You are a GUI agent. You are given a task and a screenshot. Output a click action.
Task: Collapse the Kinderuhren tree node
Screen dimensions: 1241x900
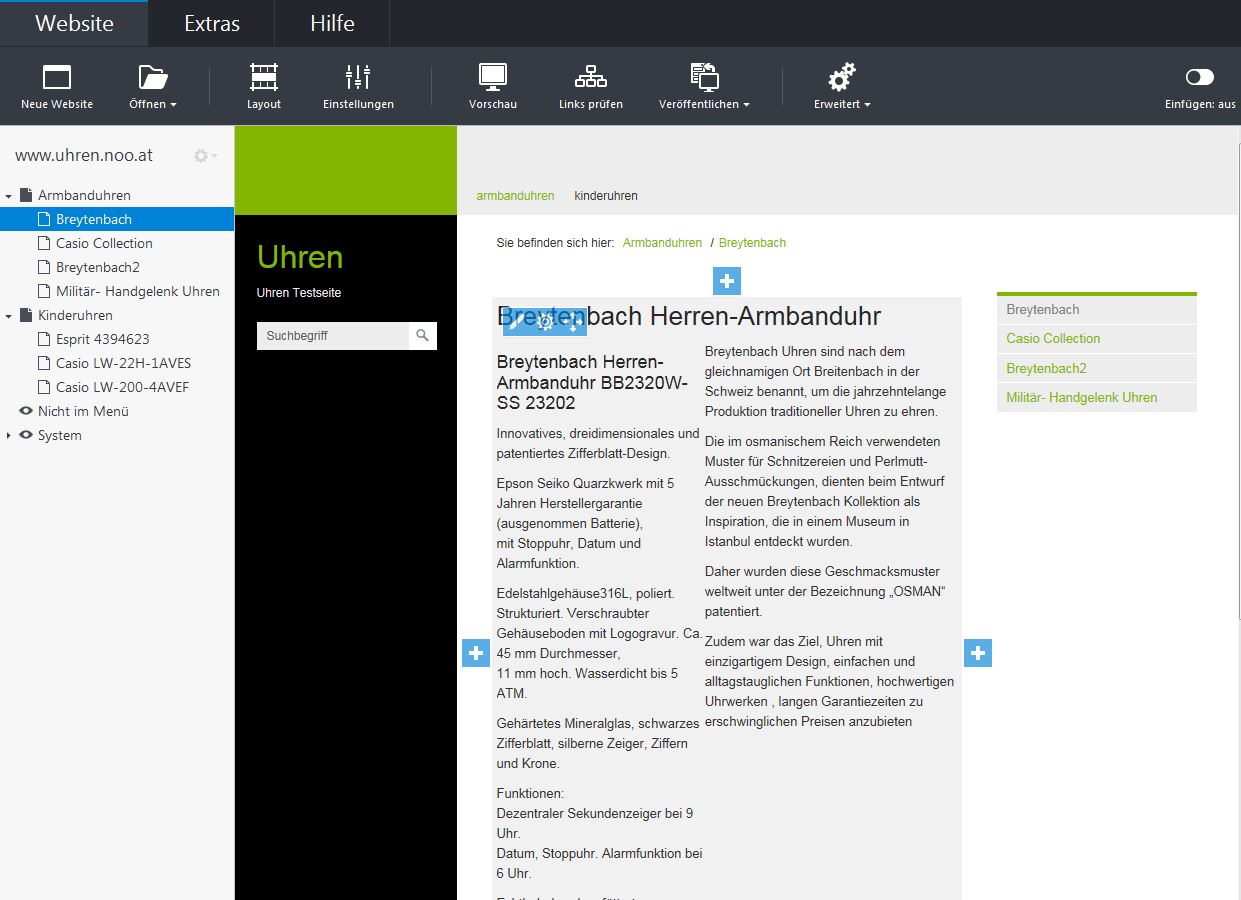tap(9, 316)
